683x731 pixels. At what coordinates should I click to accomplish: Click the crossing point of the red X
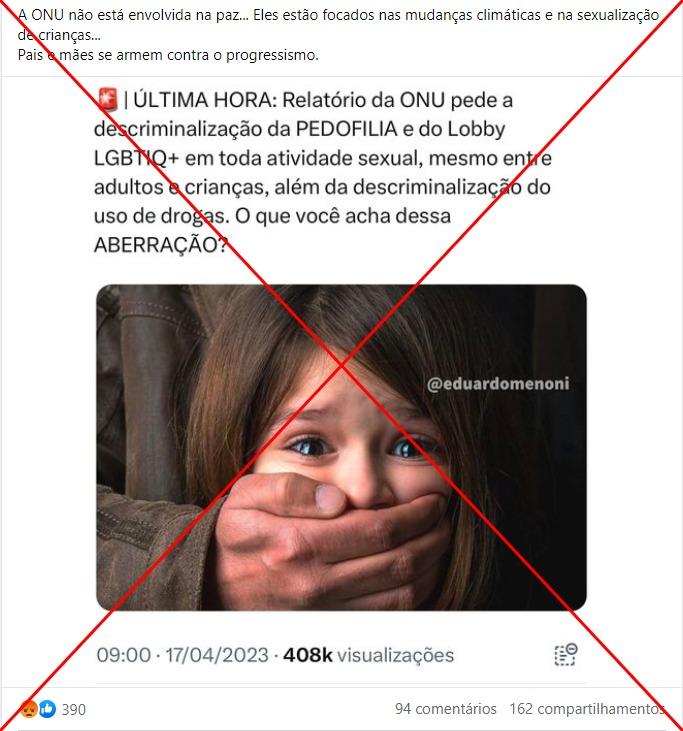coord(343,365)
